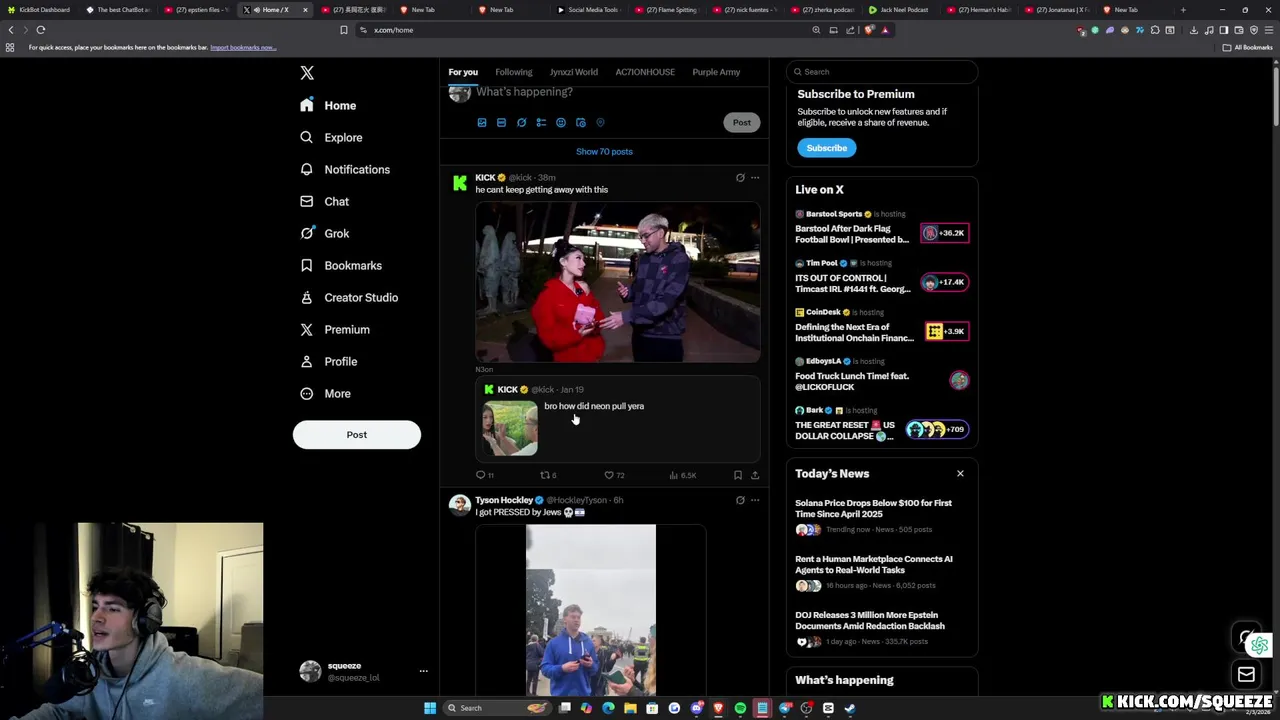
Task: Open Creator Studio in the sidebar
Action: point(349,297)
